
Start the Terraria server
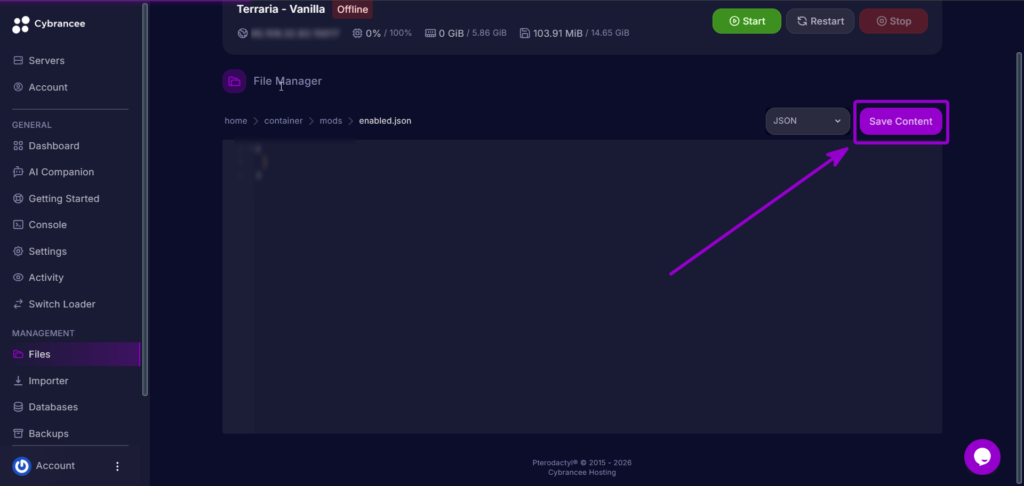click(x=746, y=21)
